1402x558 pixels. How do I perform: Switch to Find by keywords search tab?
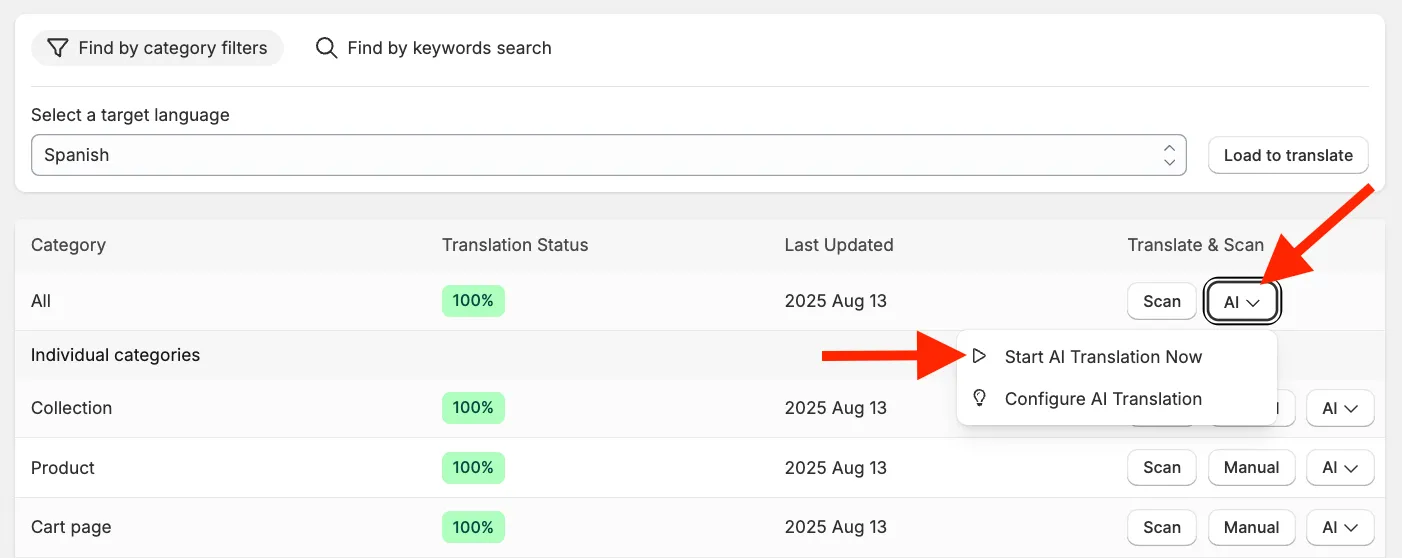[434, 48]
